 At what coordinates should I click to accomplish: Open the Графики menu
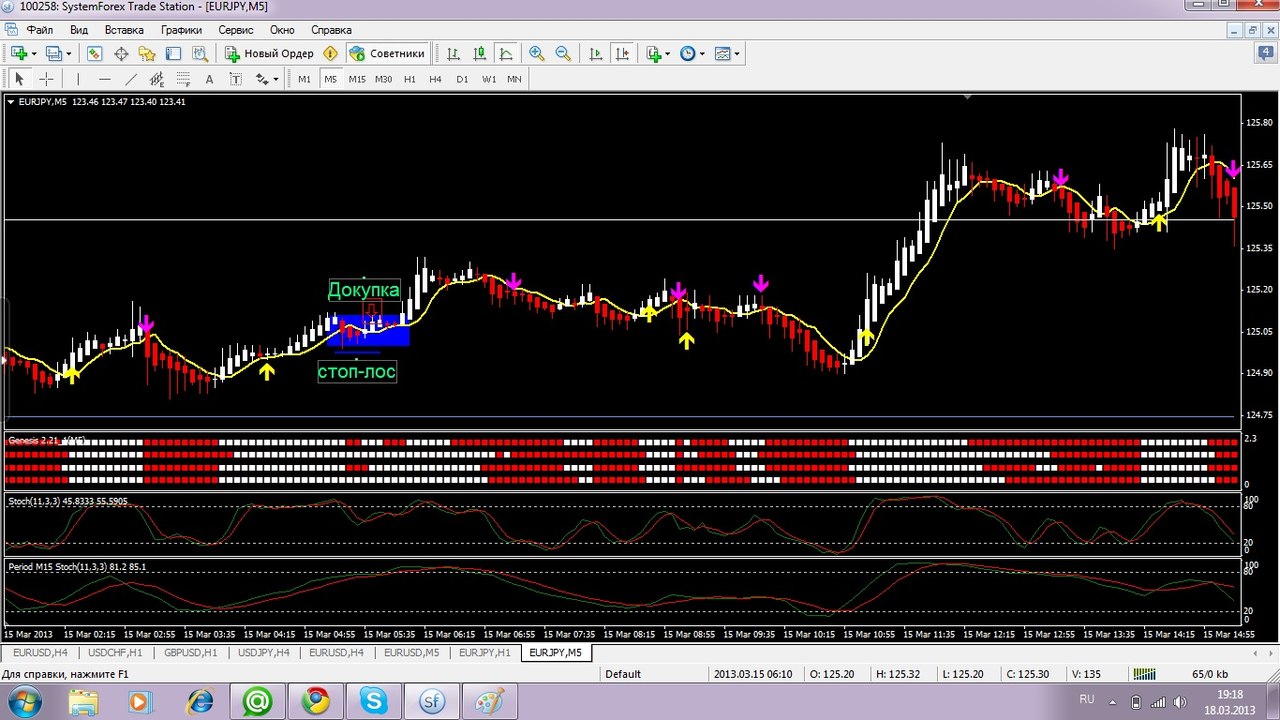181,30
